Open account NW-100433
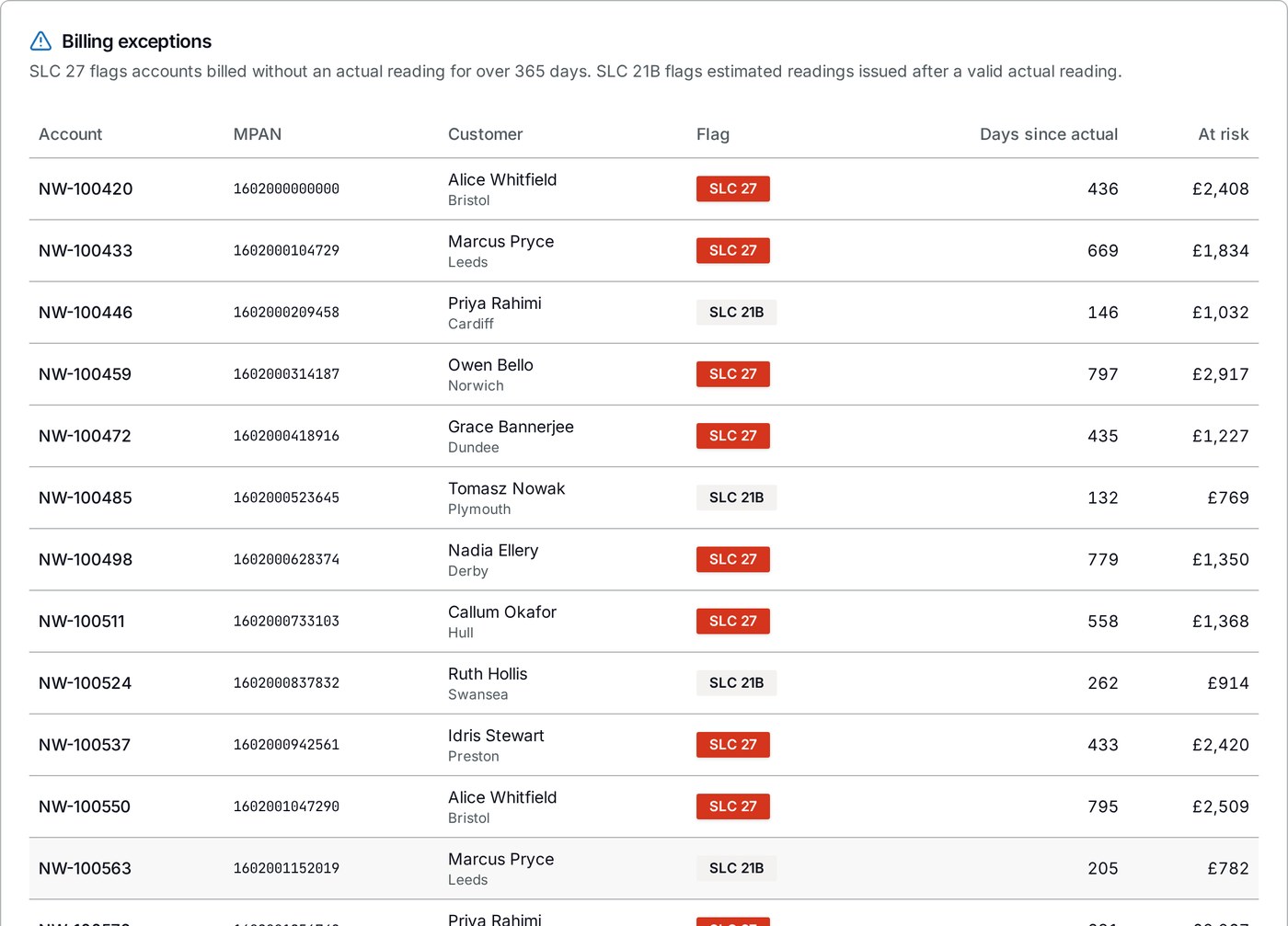Viewport: 1288px width, 926px height. [x=86, y=250]
